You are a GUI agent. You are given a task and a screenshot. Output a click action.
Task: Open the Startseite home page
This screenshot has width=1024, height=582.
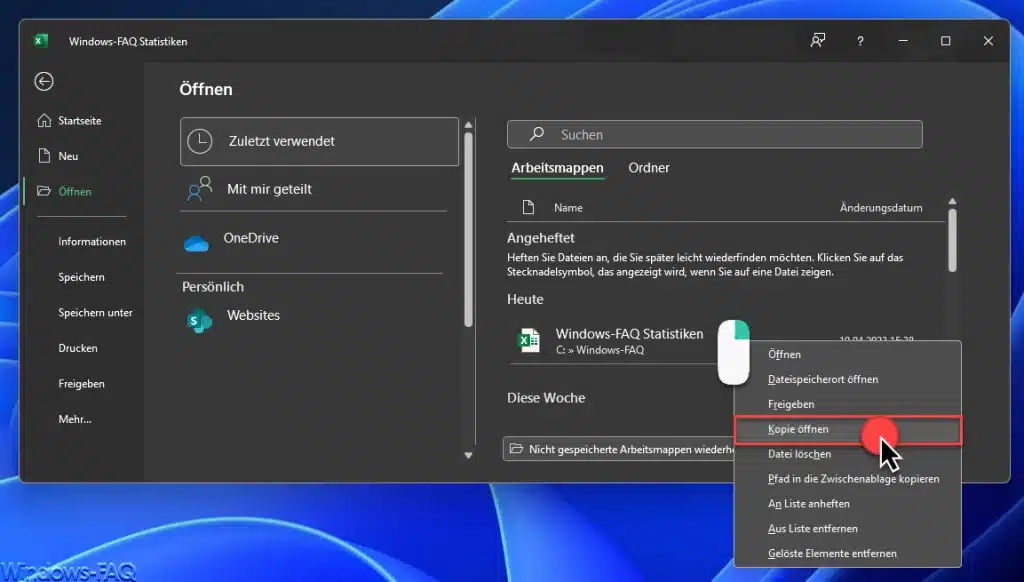[x=69, y=121]
